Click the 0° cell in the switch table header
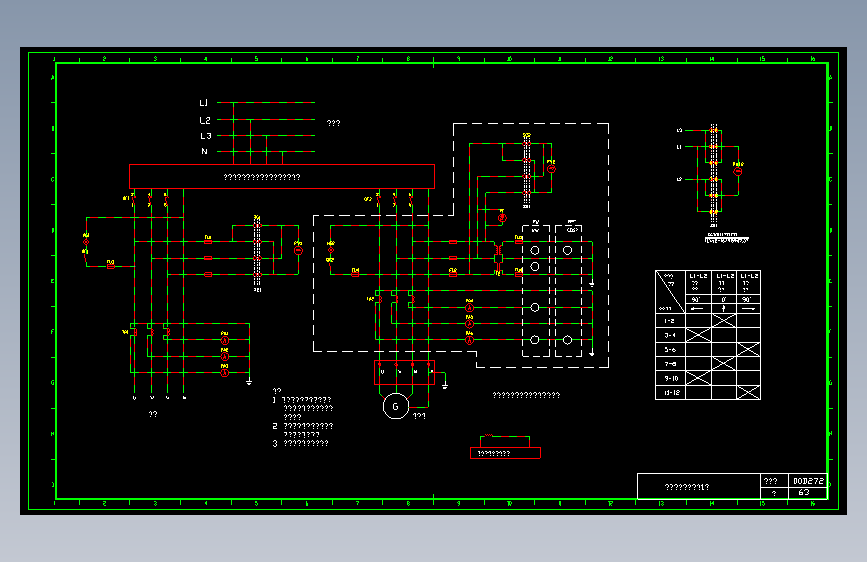The height and width of the screenshot is (562, 867). [x=724, y=299]
